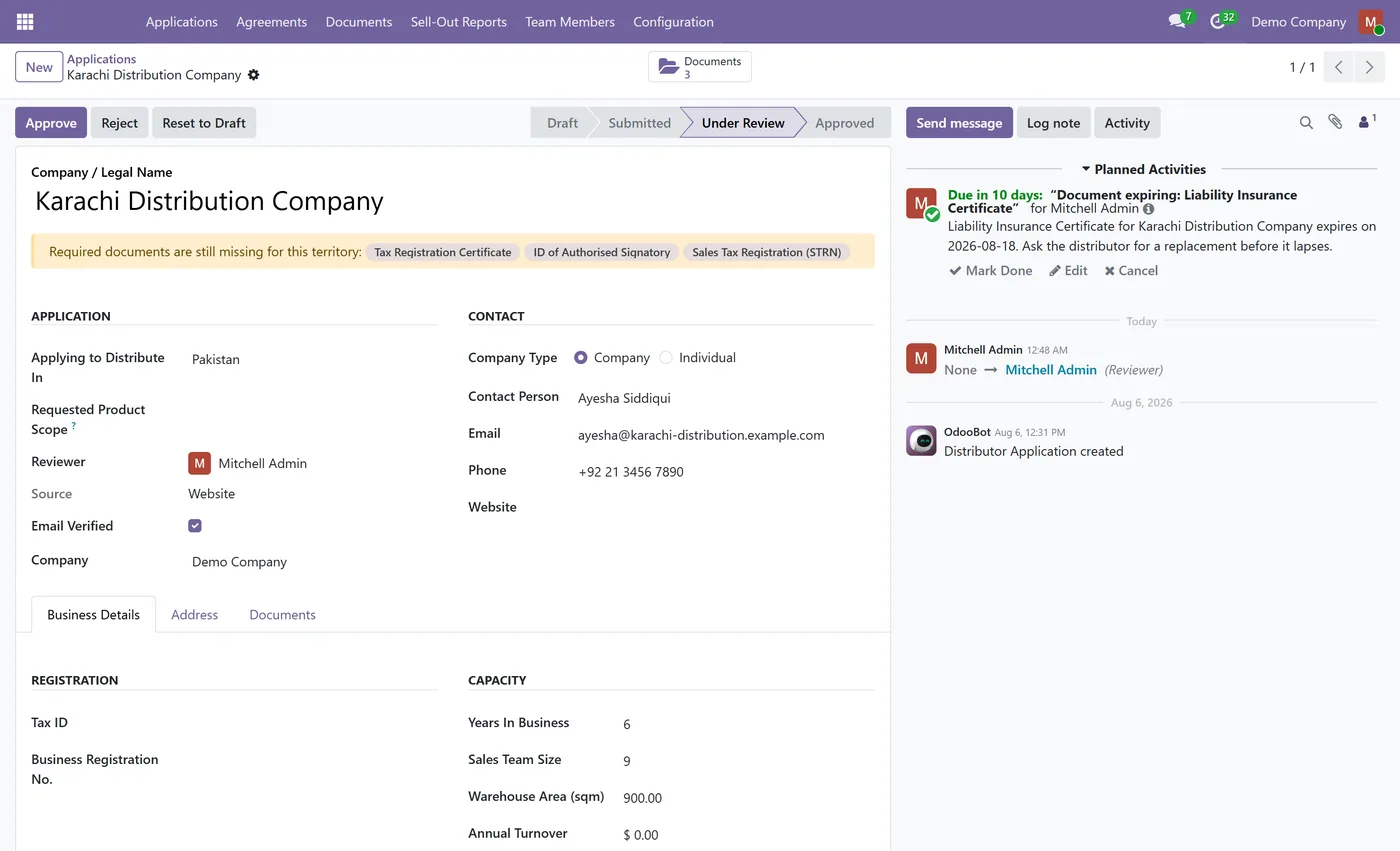Screen dimensions: 1400x851
Task: Show the followers list icon
Action: coord(1366,122)
